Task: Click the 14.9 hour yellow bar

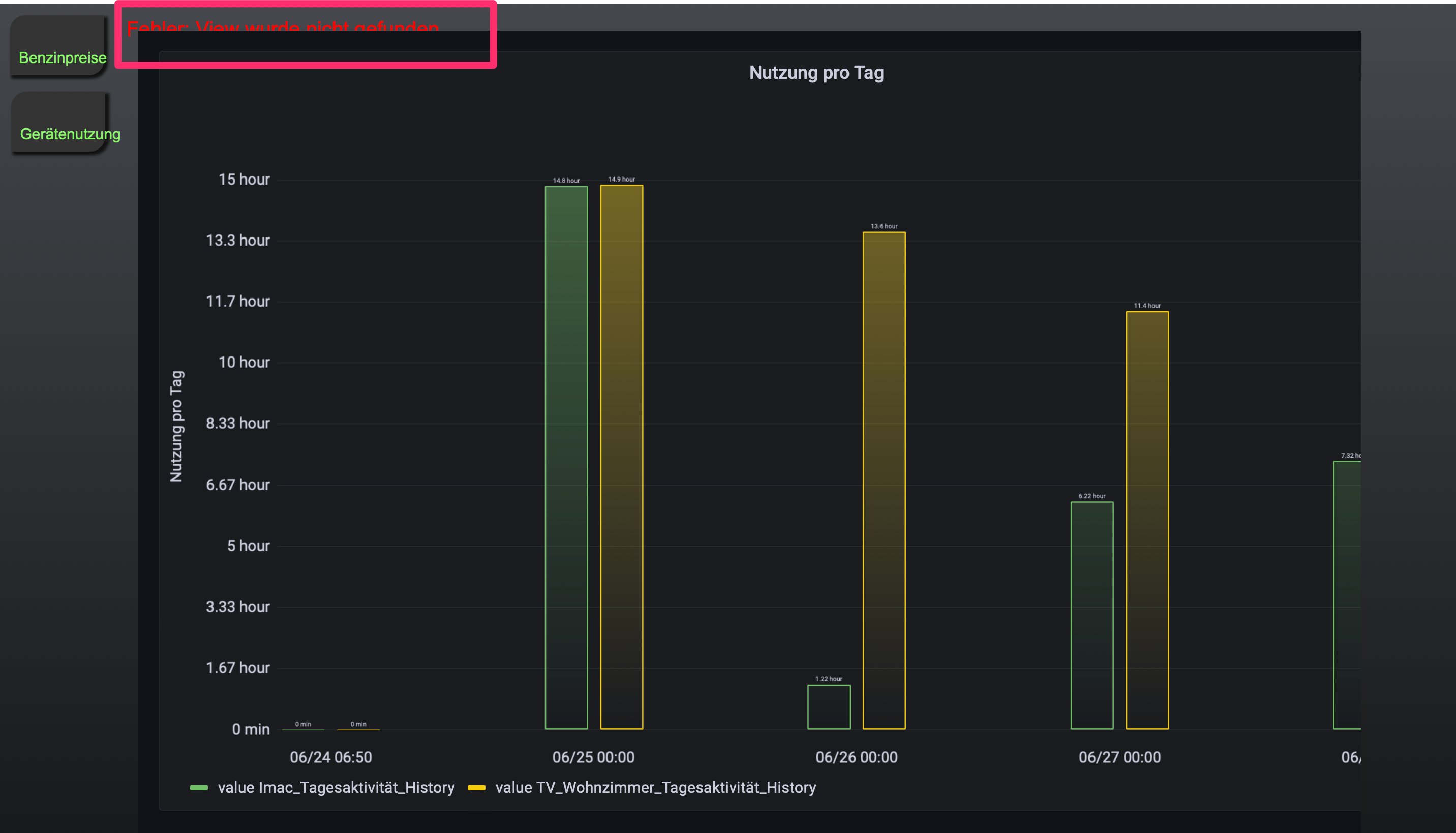Action: (621, 458)
